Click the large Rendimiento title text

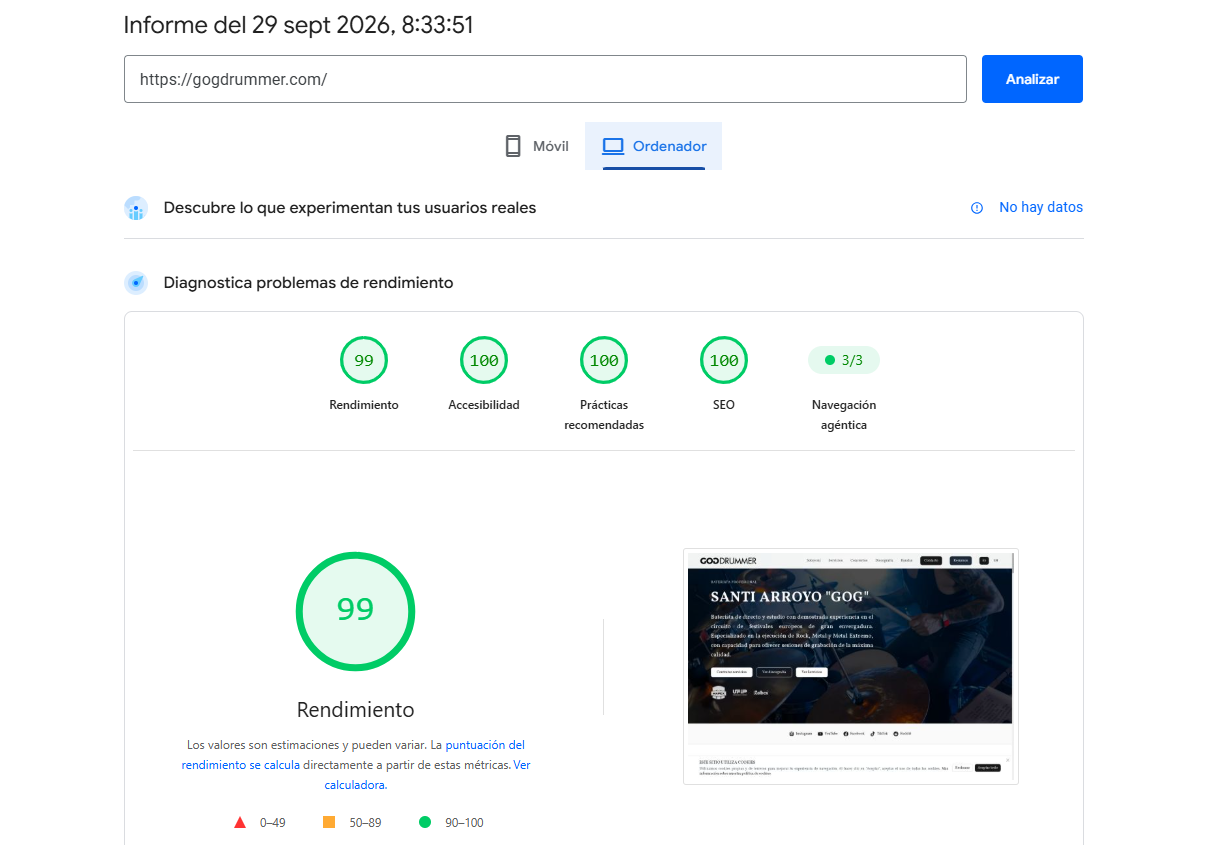(355, 710)
